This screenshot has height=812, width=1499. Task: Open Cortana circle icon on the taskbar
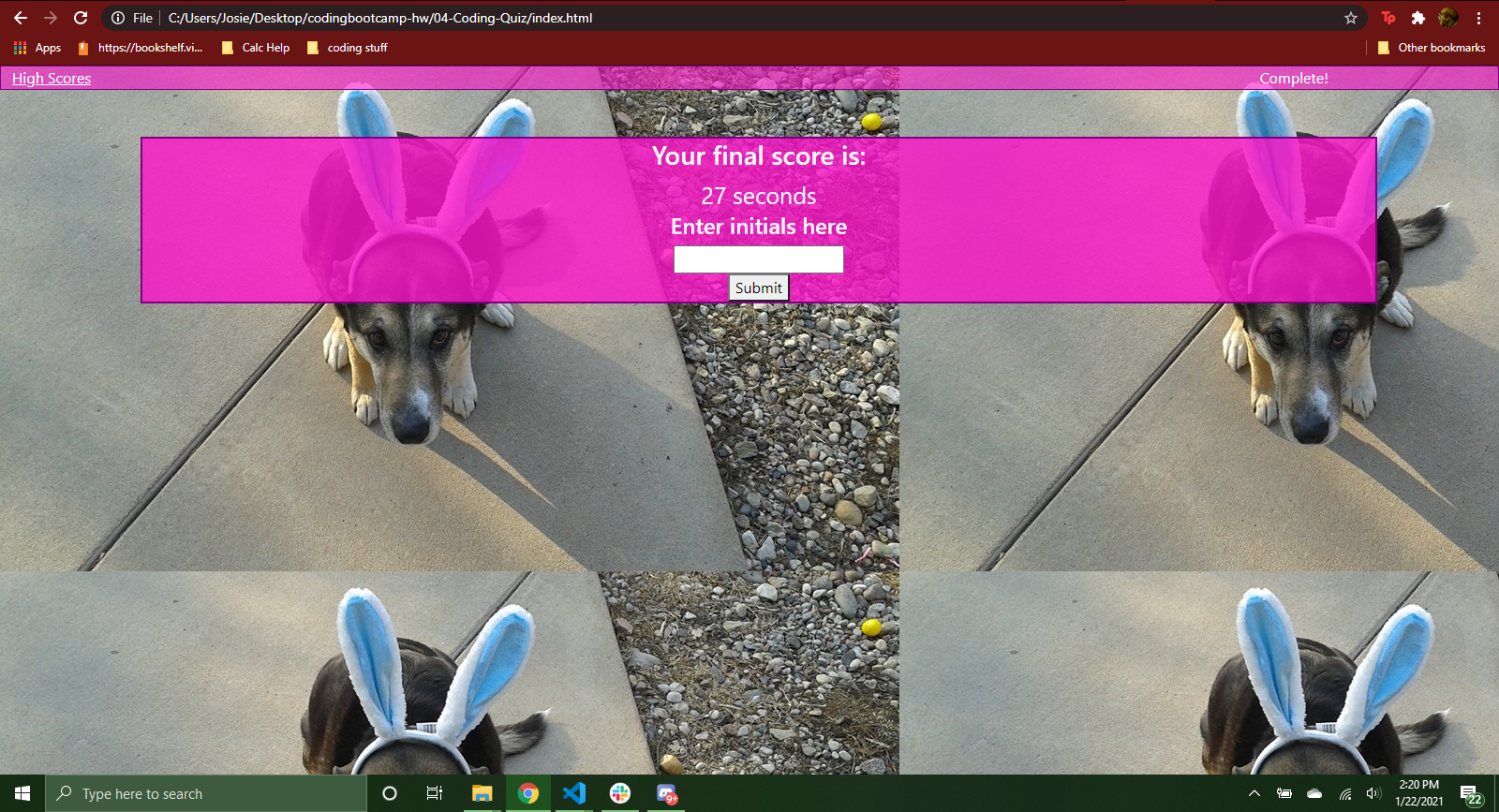tap(390, 793)
